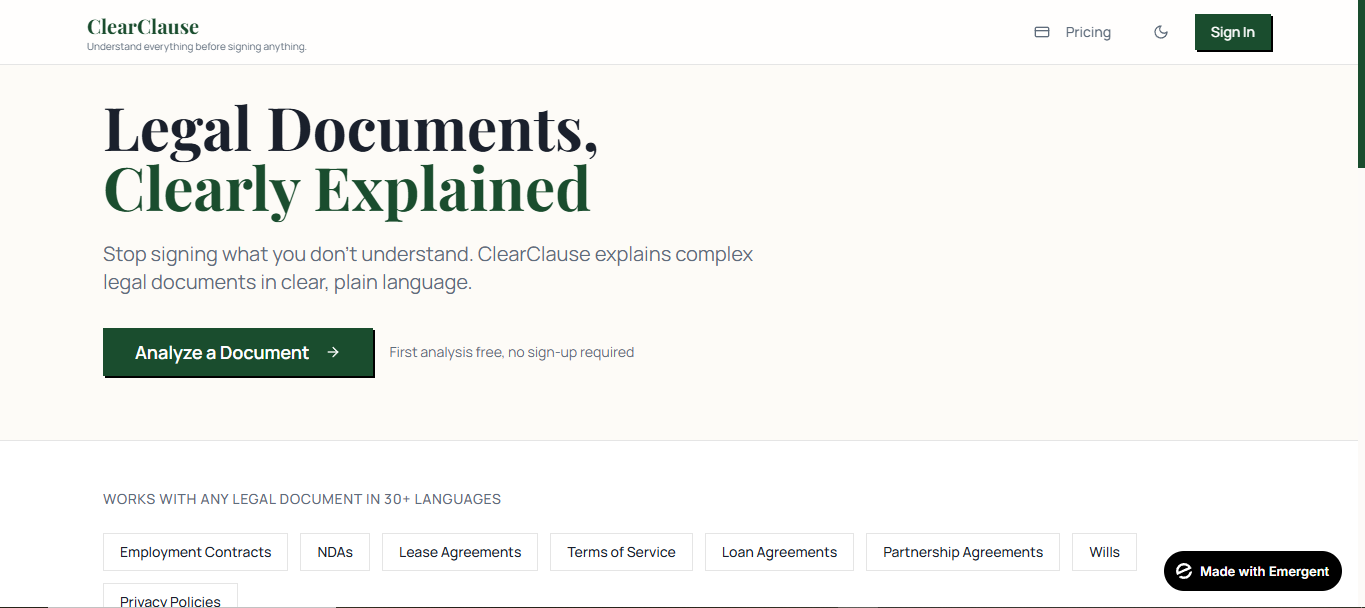This screenshot has width=1365, height=608.
Task: Select the Privacy Policies tag
Action: [x=170, y=596]
